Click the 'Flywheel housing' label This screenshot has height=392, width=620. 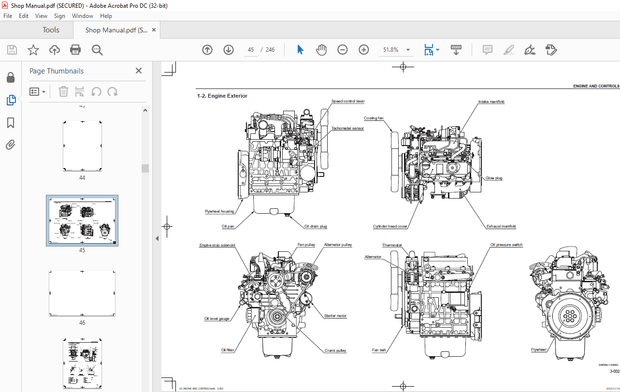219,212
